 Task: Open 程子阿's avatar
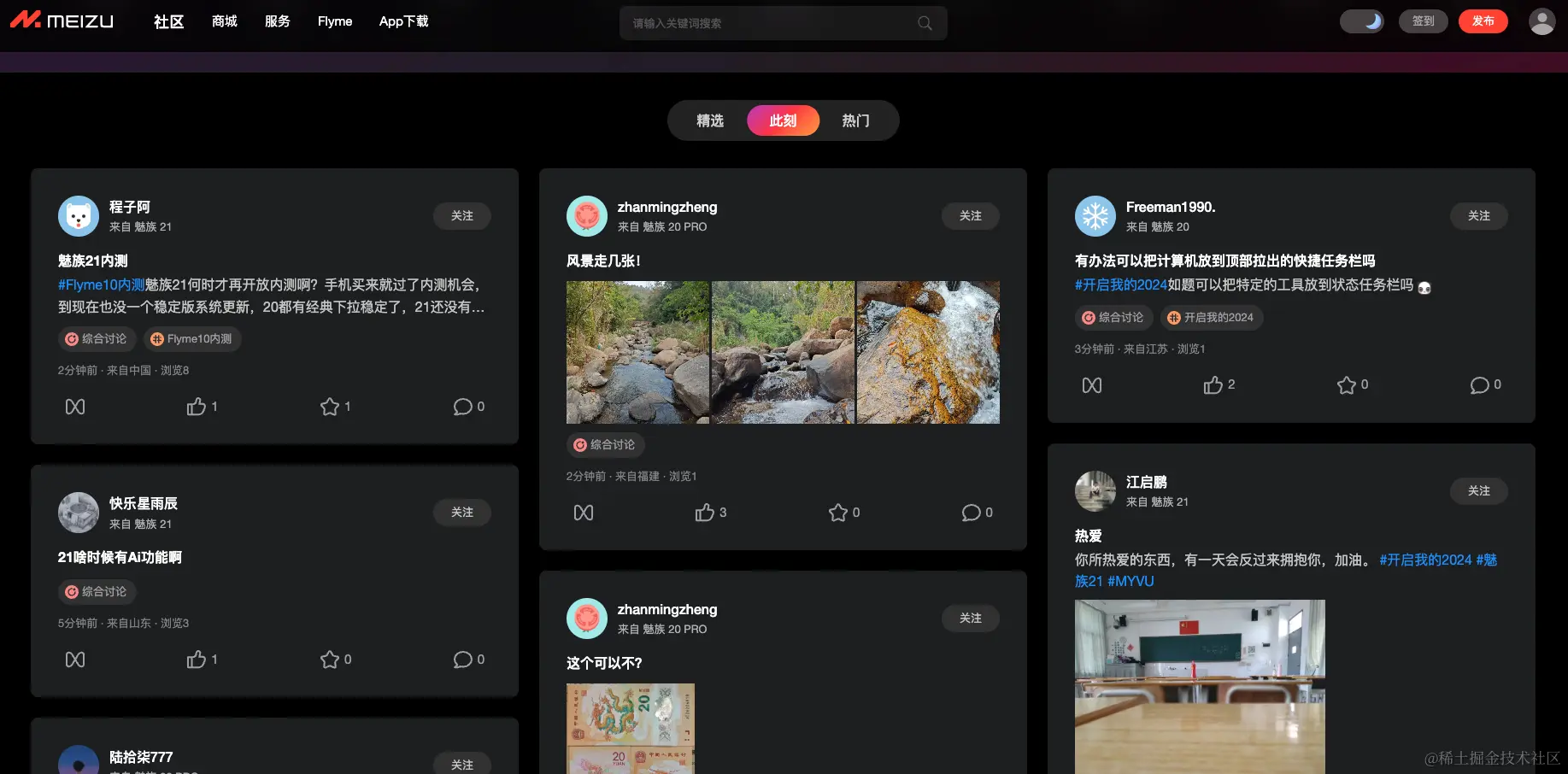pos(79,216)
